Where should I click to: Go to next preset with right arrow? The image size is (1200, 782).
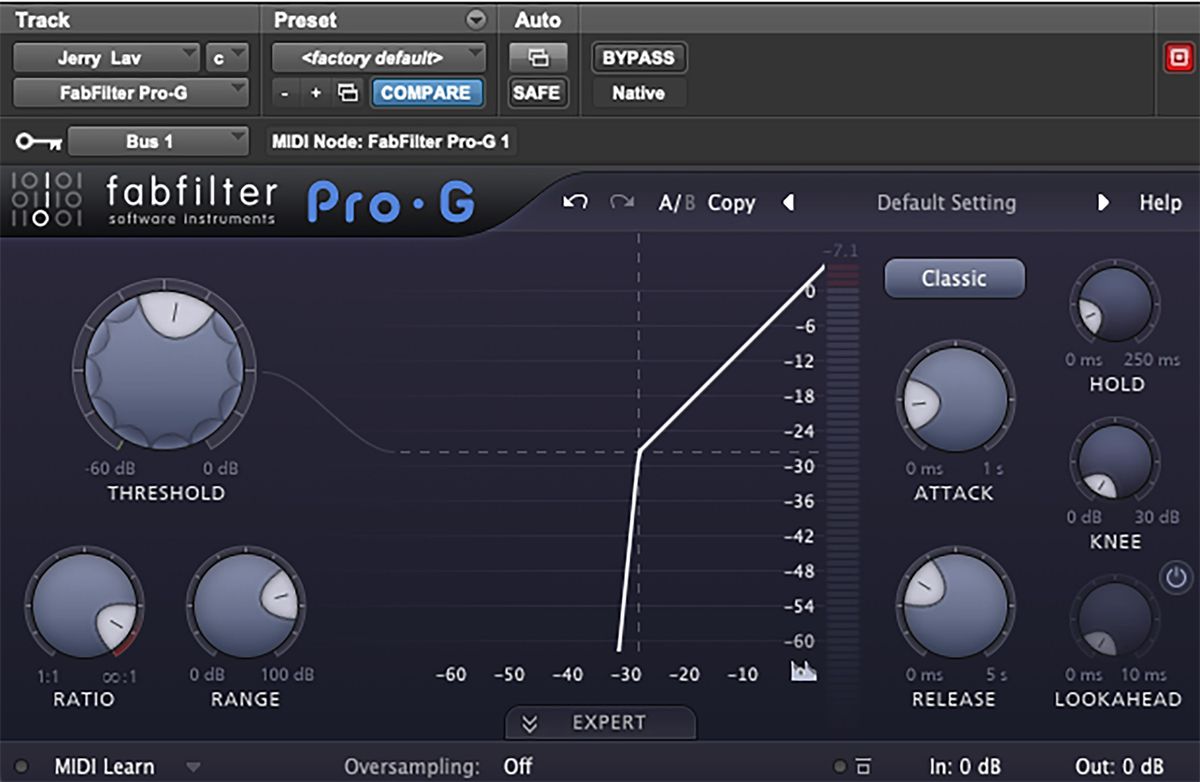pyautogui.click(x=1103, y=203)
